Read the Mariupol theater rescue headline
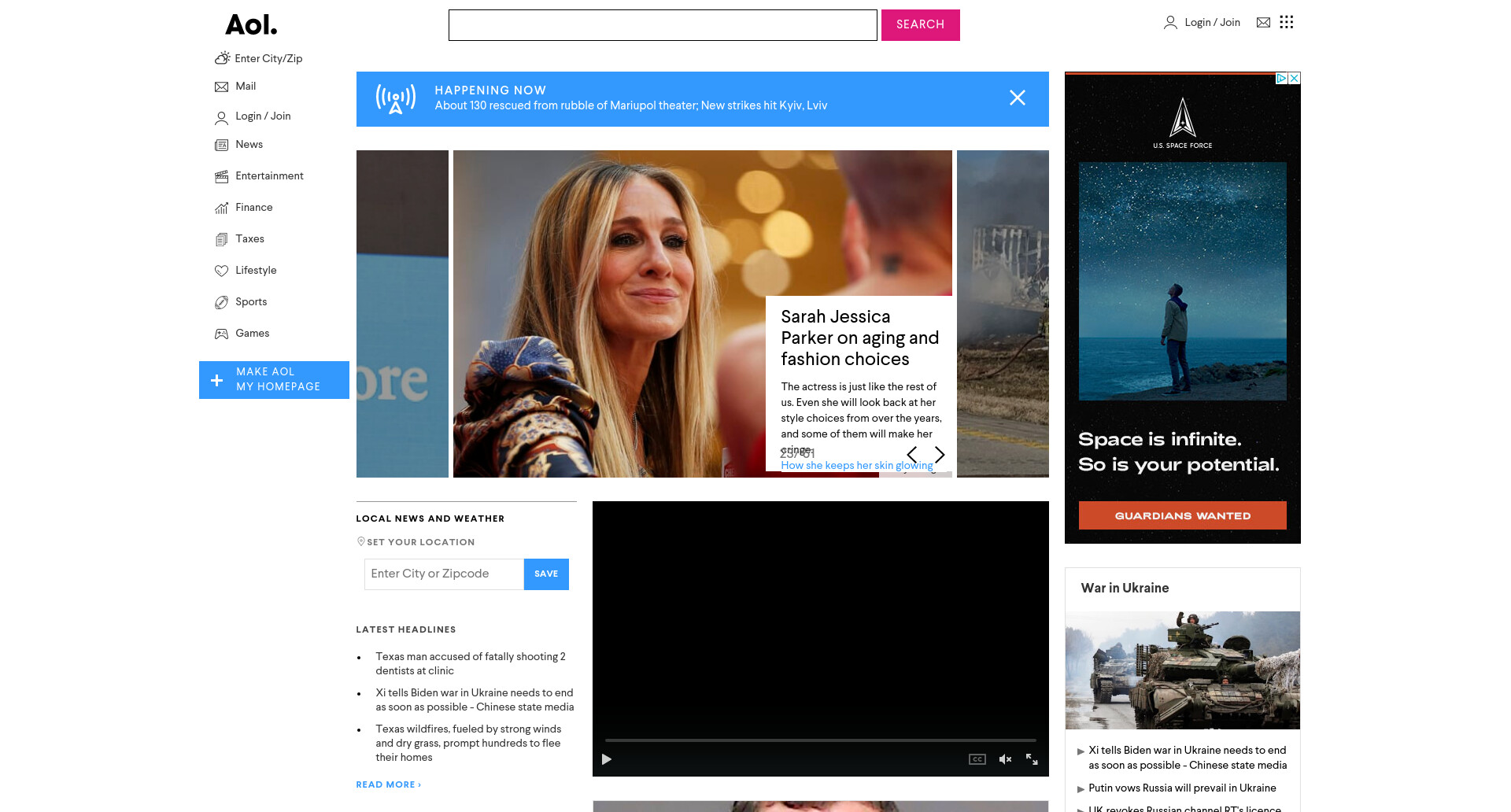1511x812 pixels. click(x=631, y=105)
